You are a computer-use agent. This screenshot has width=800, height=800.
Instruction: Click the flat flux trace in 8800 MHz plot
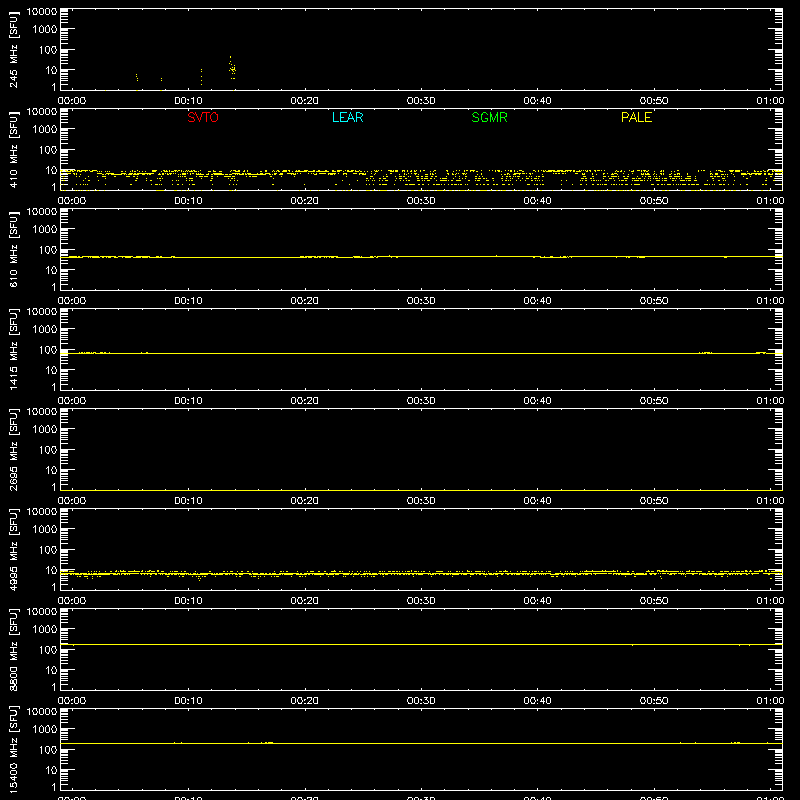point(421,645)
